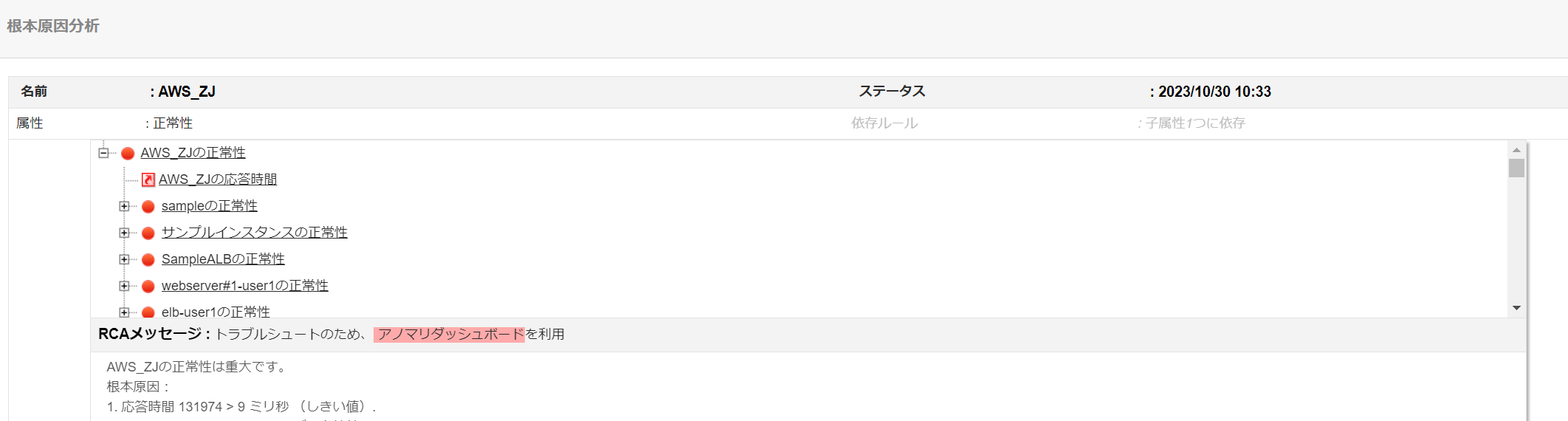The image size is (1568, 421).
Task: Click the tree scrollbar thumb
Action: coord(1516,168)
